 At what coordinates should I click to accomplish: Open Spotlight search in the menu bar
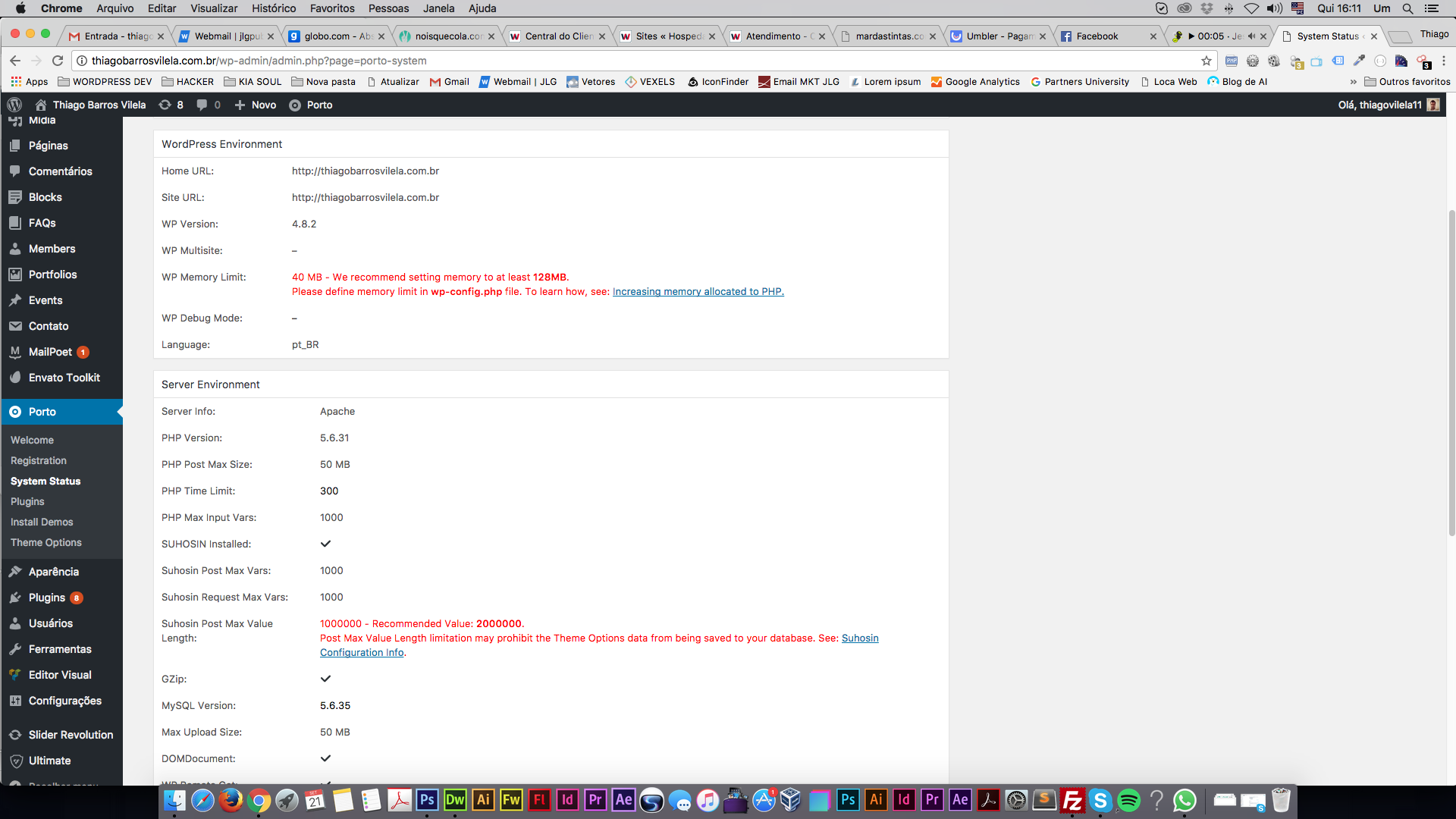click(1407, 8)
